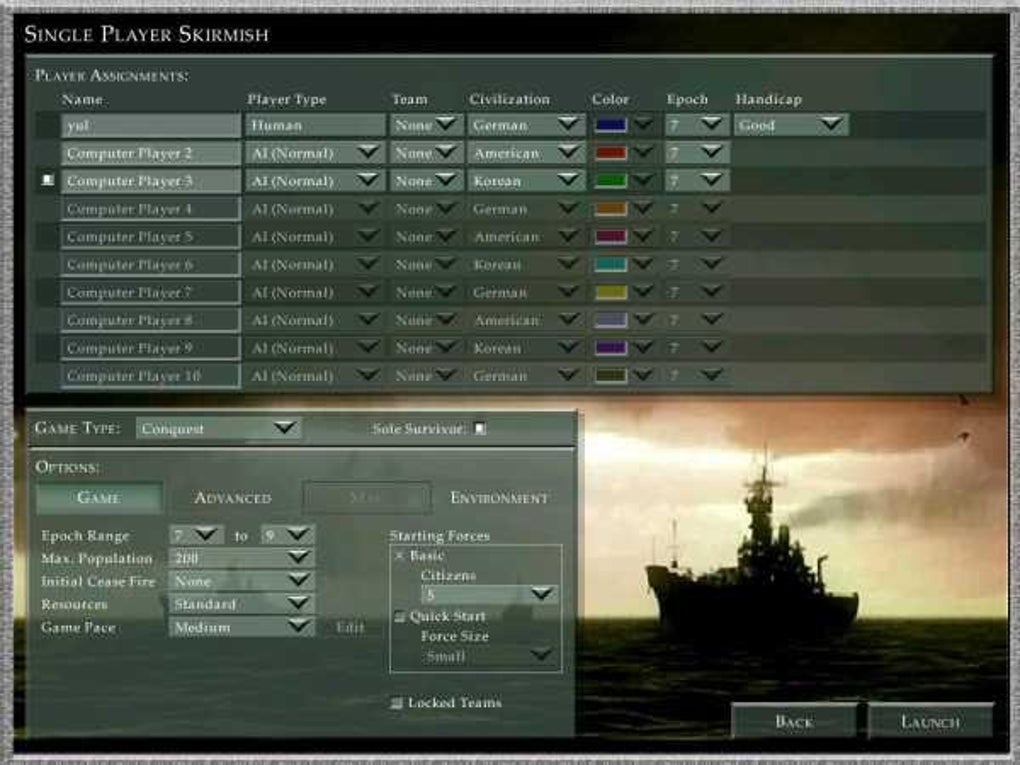Image resolution: width=1020 pixels, height=765 pixels.
Task: Open Team dropdown for Computer Player 6
Action: coord(427,265)
